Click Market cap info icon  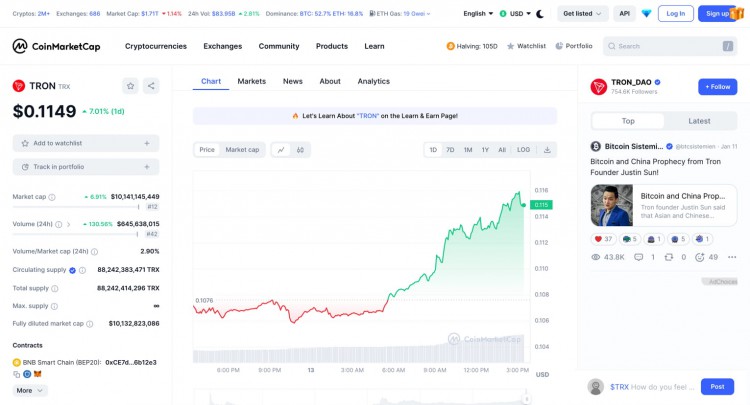click(x=52, y=197)
